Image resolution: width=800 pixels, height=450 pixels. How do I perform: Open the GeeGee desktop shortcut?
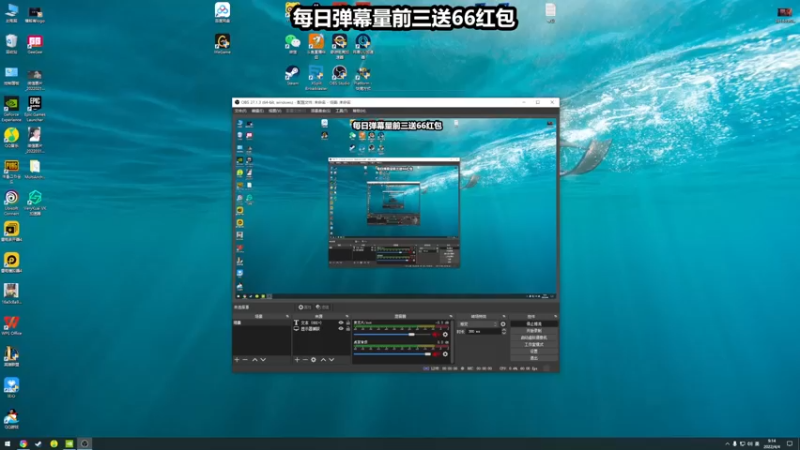(35, 44)
